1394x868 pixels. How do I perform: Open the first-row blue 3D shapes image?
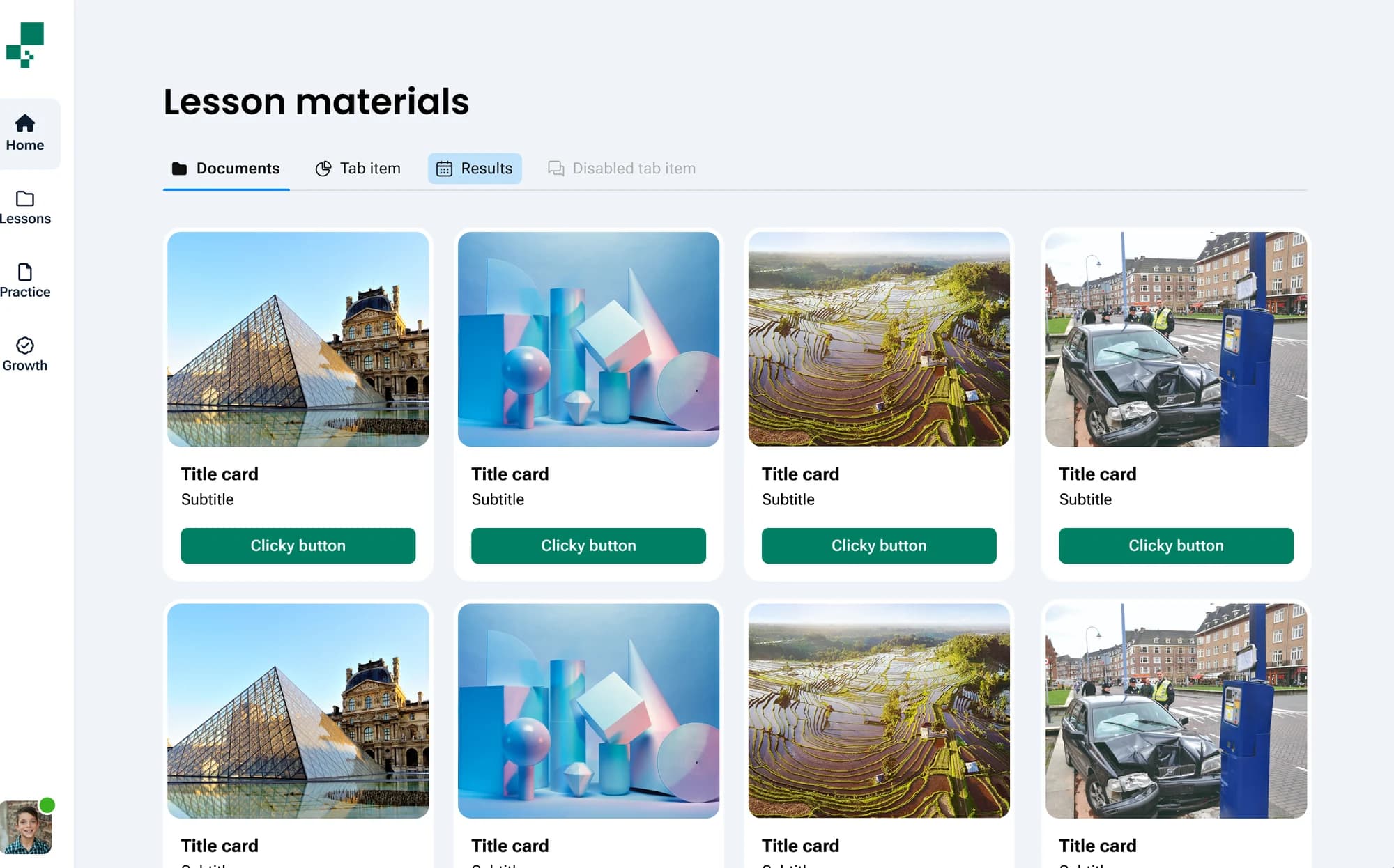pos(588,339)
